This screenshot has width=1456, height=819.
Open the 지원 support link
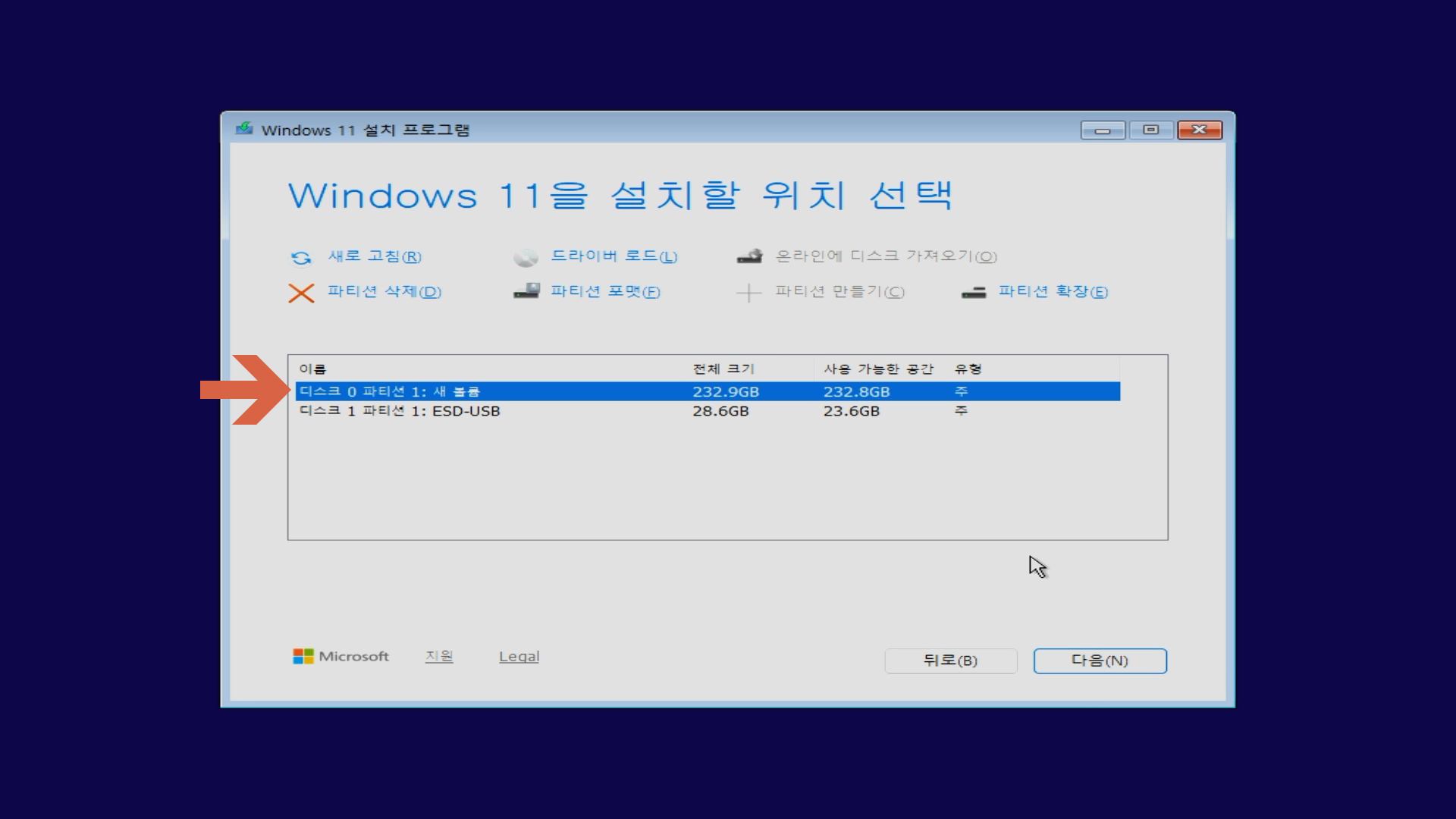[439, 656]
